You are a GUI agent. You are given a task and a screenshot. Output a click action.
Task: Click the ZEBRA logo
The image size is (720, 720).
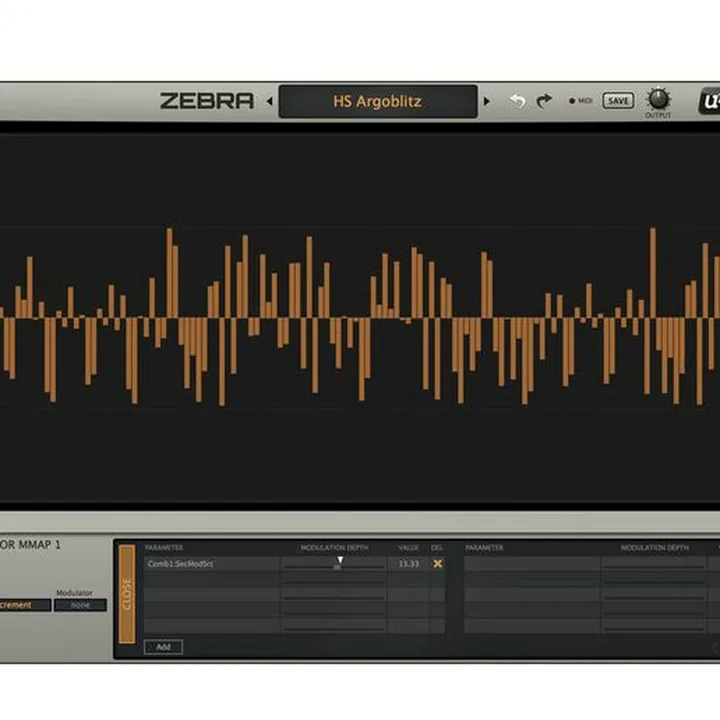point(207,101)
